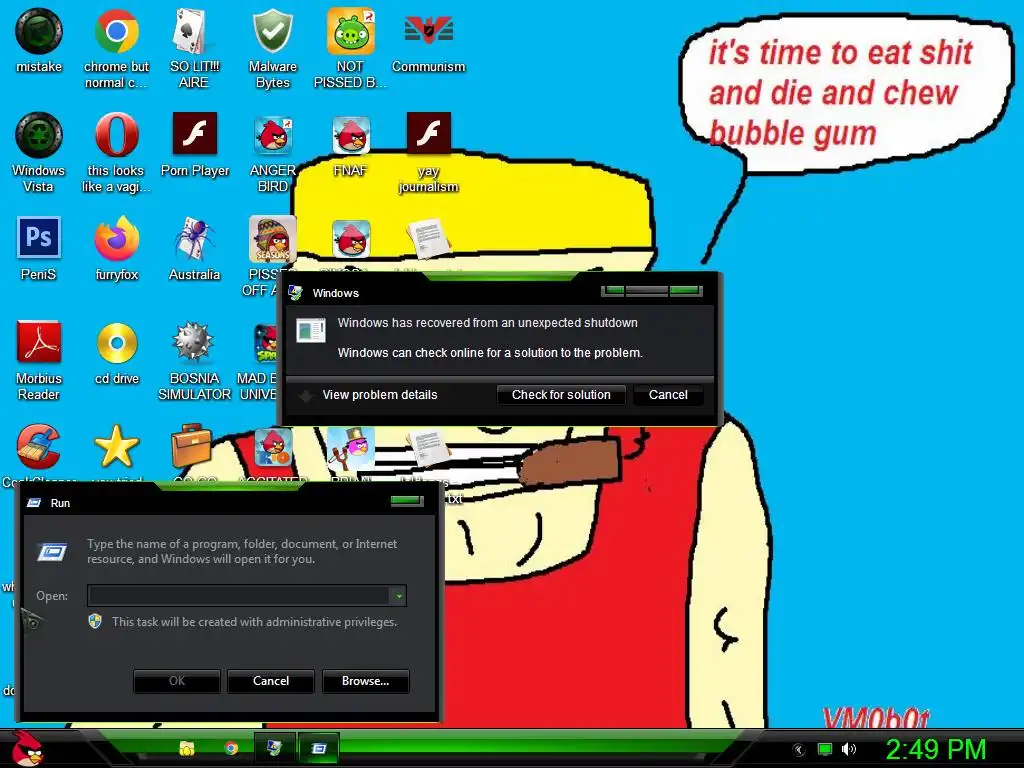Click the Check for solution button

coord(561,394)
